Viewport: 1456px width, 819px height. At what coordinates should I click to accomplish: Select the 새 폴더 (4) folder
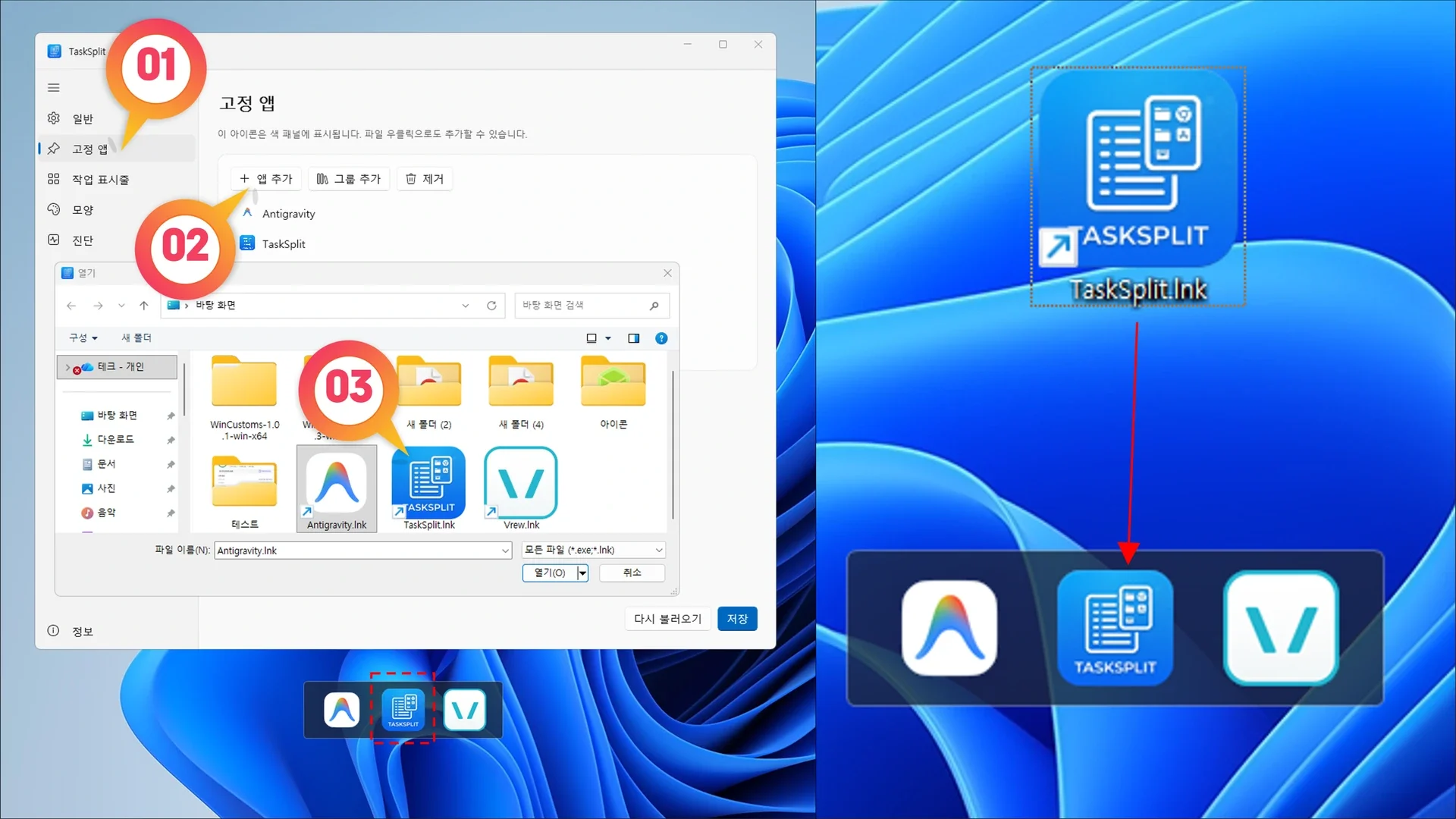(x=521, y=392)
